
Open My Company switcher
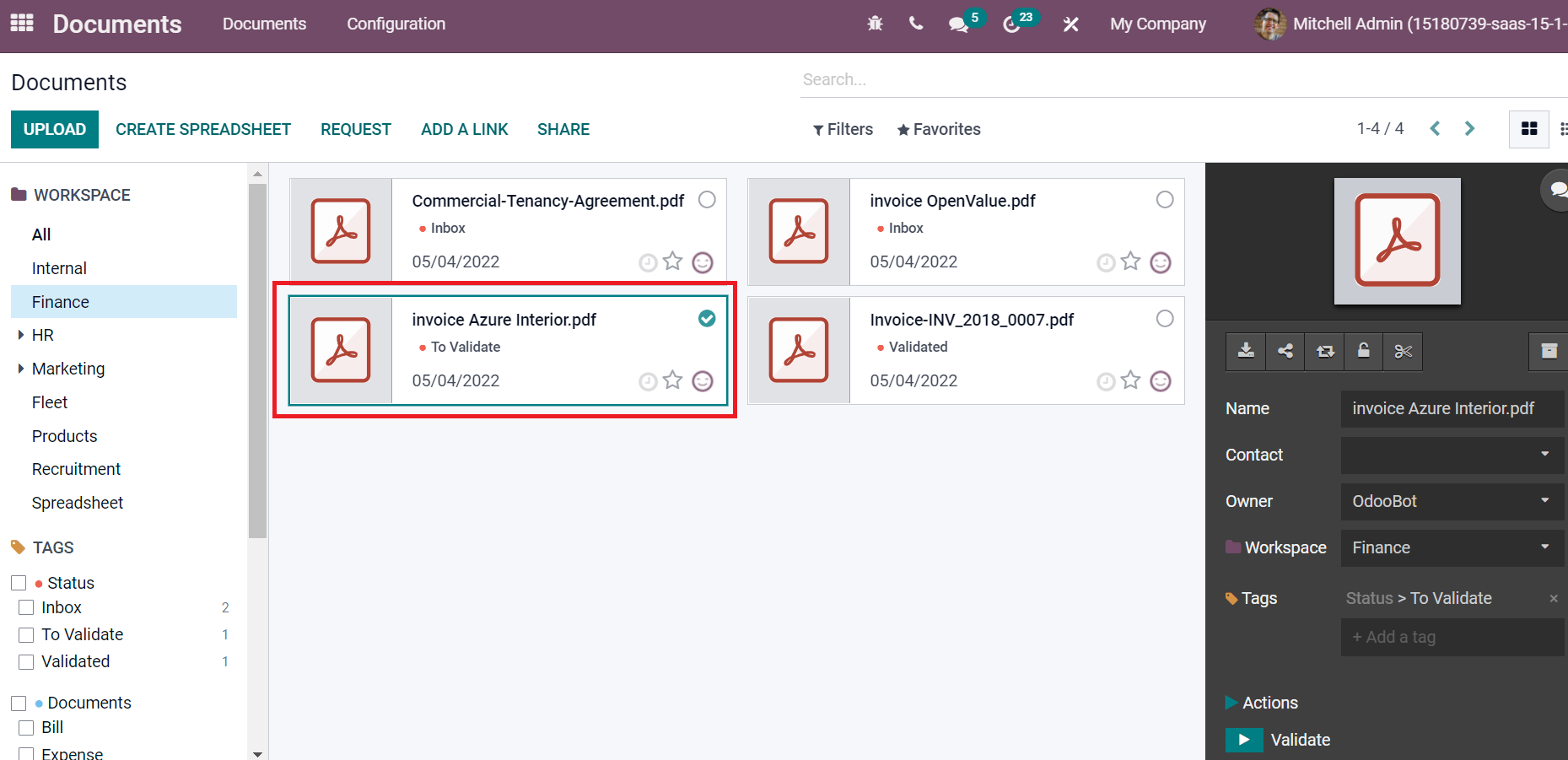1157,24
